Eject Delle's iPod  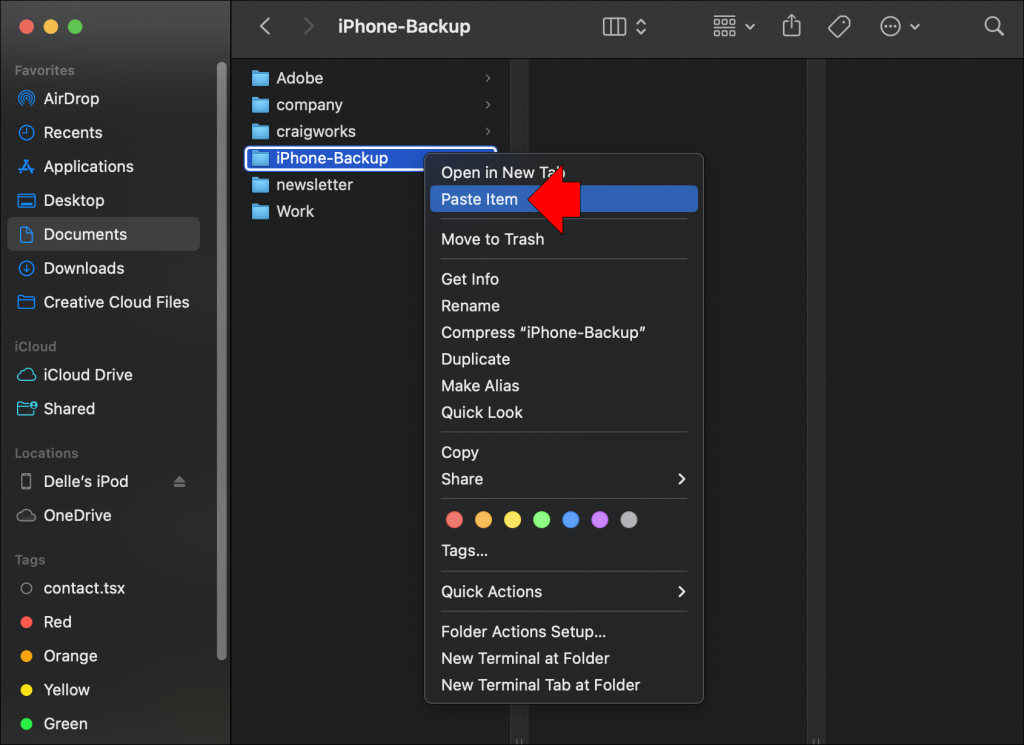click(x=180, y=482)
